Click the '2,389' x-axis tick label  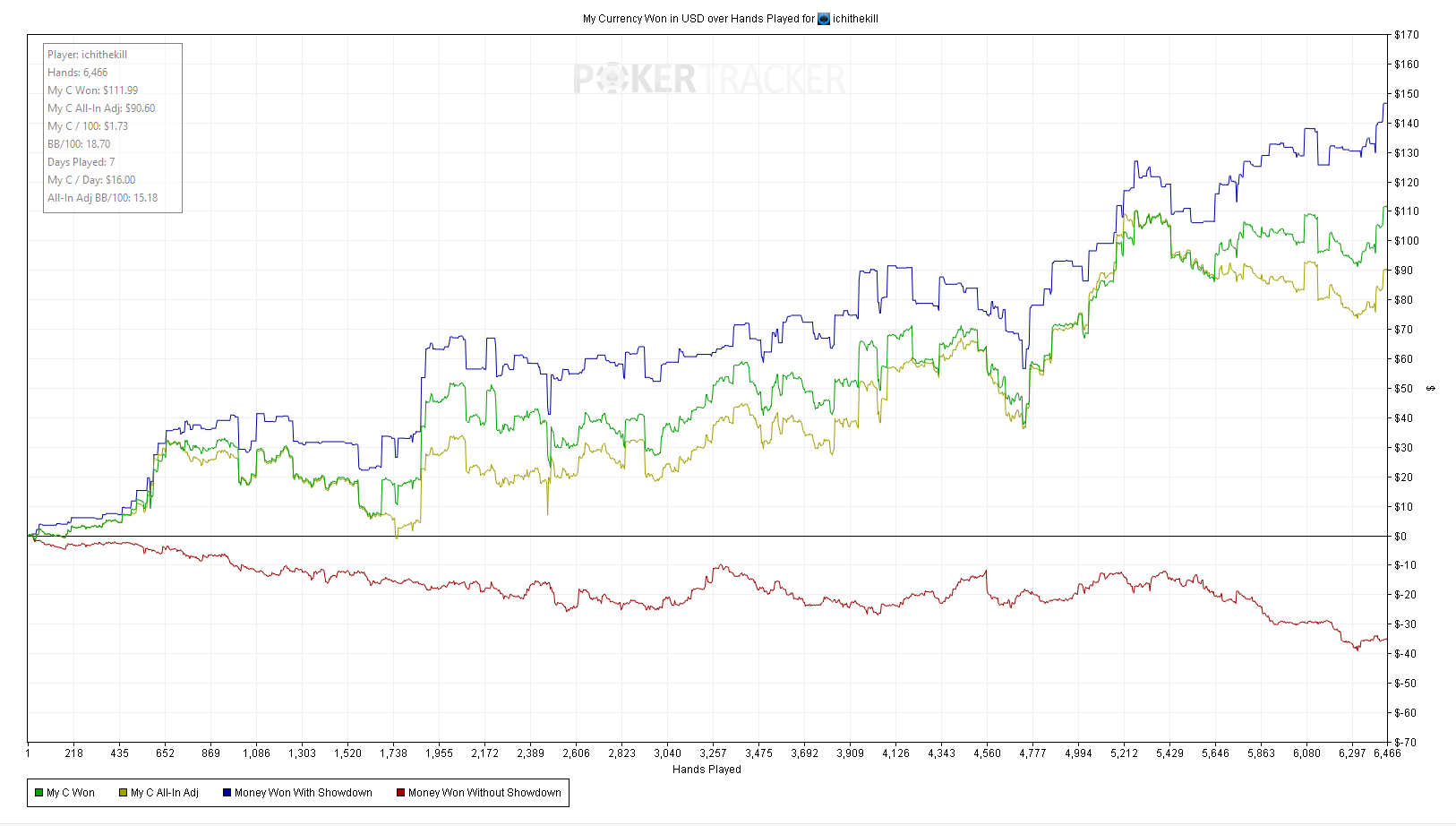531,753
